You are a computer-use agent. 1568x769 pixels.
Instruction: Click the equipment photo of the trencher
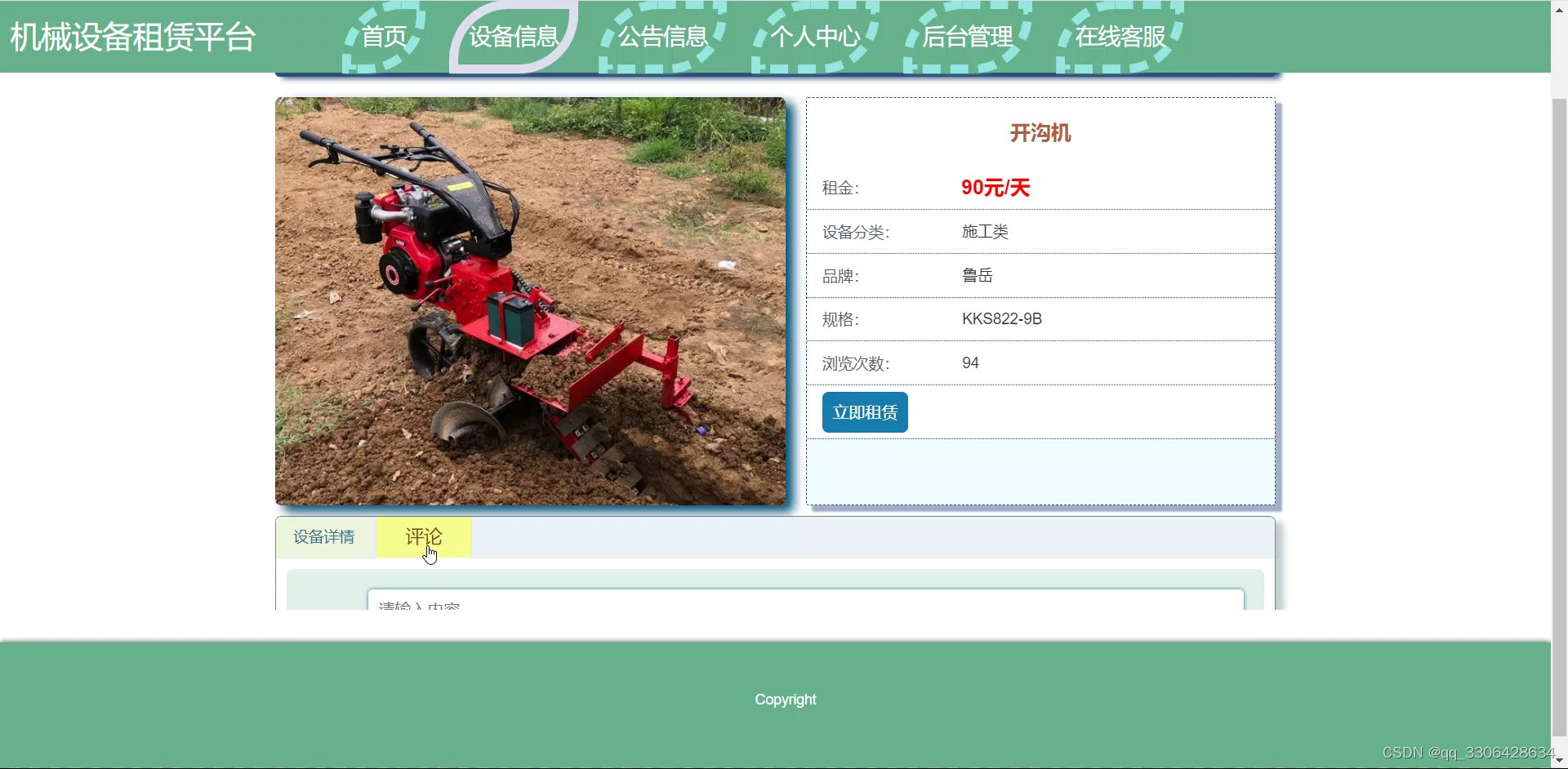pyautogui.click(x=530, y=301)
